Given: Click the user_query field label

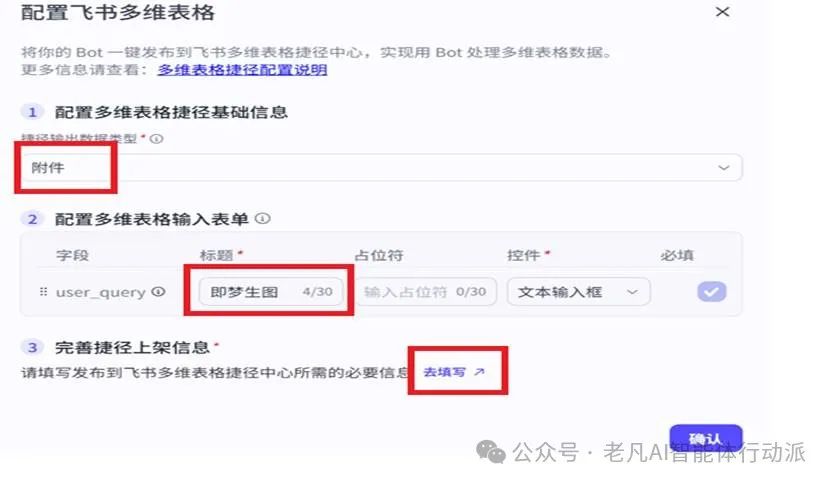Looking at the screenshot, I should (100, 292).
